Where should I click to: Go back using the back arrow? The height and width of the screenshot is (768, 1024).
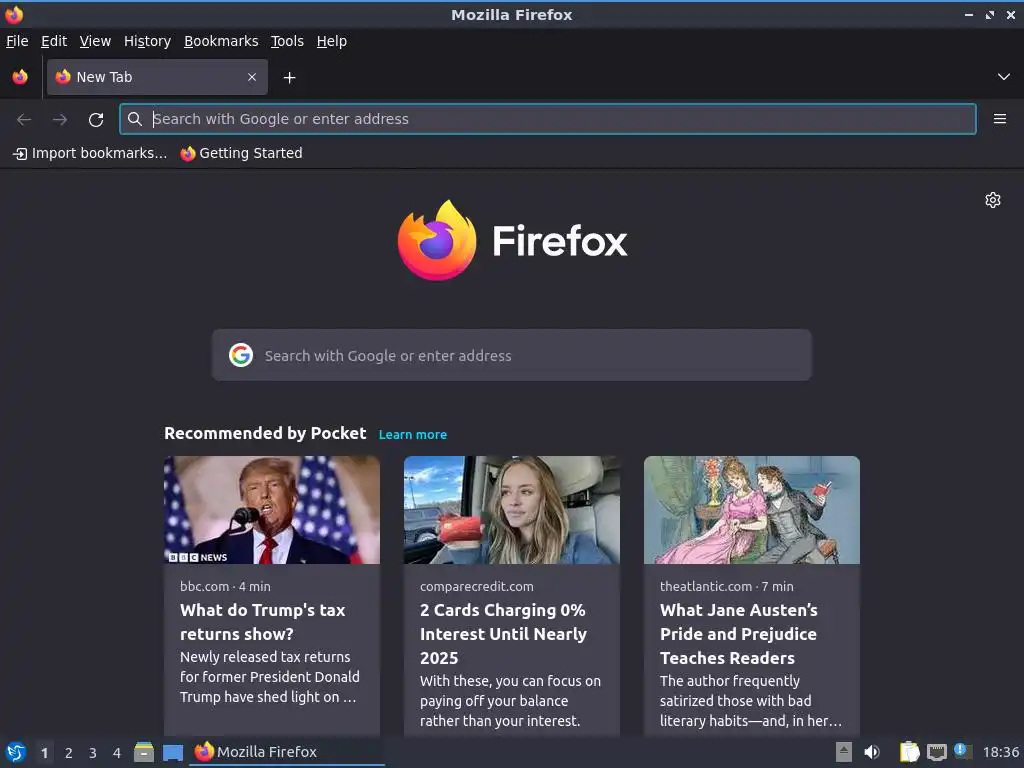[x=24, y=120]
